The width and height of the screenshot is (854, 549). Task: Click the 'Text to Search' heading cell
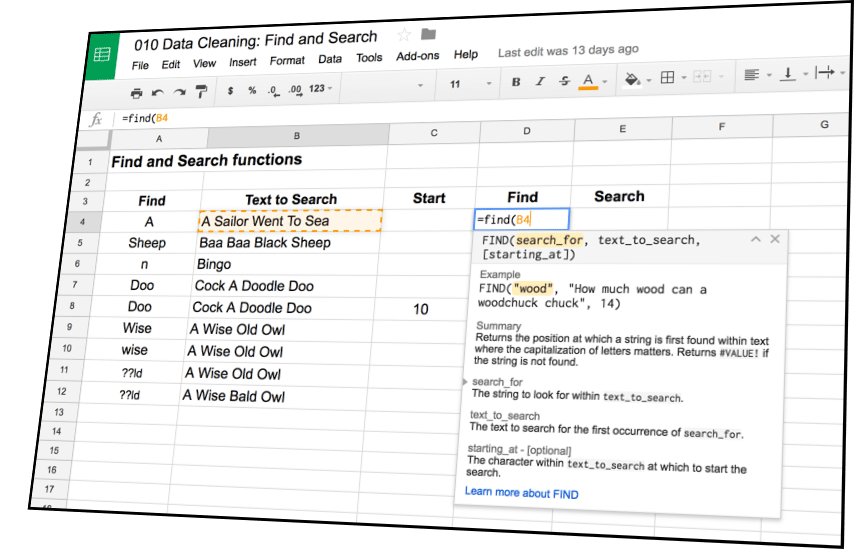291,199
